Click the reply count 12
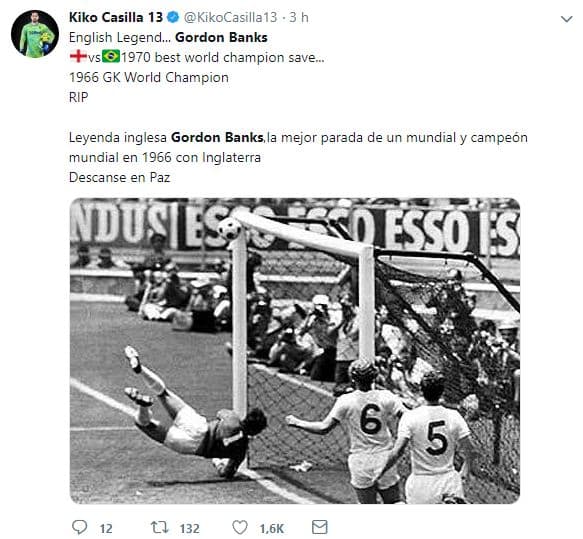Screen dimensions: 583x539 click(x=106, y=529)
